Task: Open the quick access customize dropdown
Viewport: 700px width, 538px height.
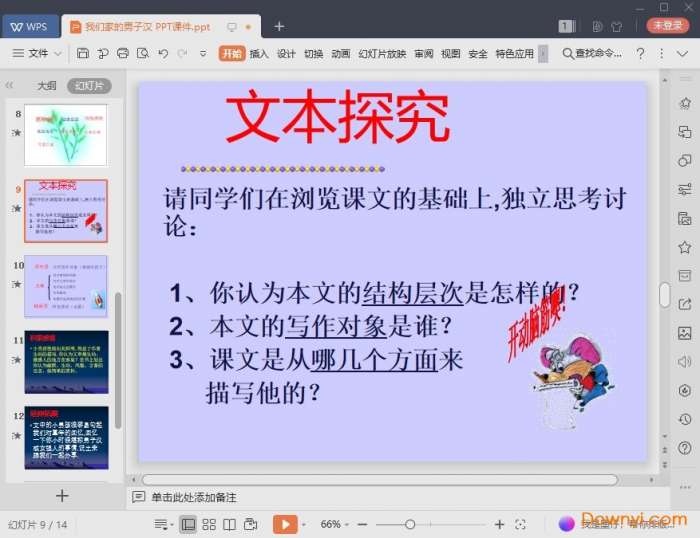Action: tap(203, 54)
